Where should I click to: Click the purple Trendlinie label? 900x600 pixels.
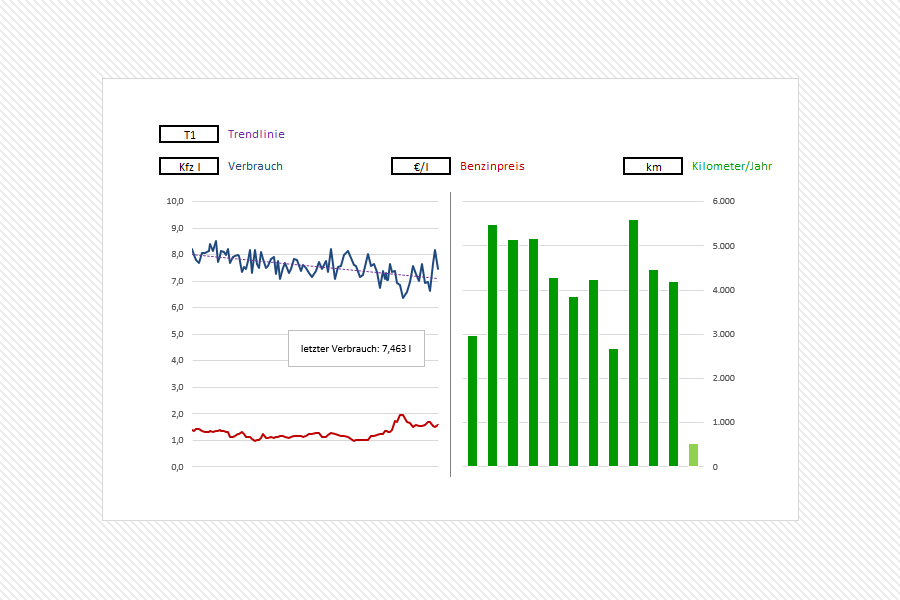tap(256, 134)
